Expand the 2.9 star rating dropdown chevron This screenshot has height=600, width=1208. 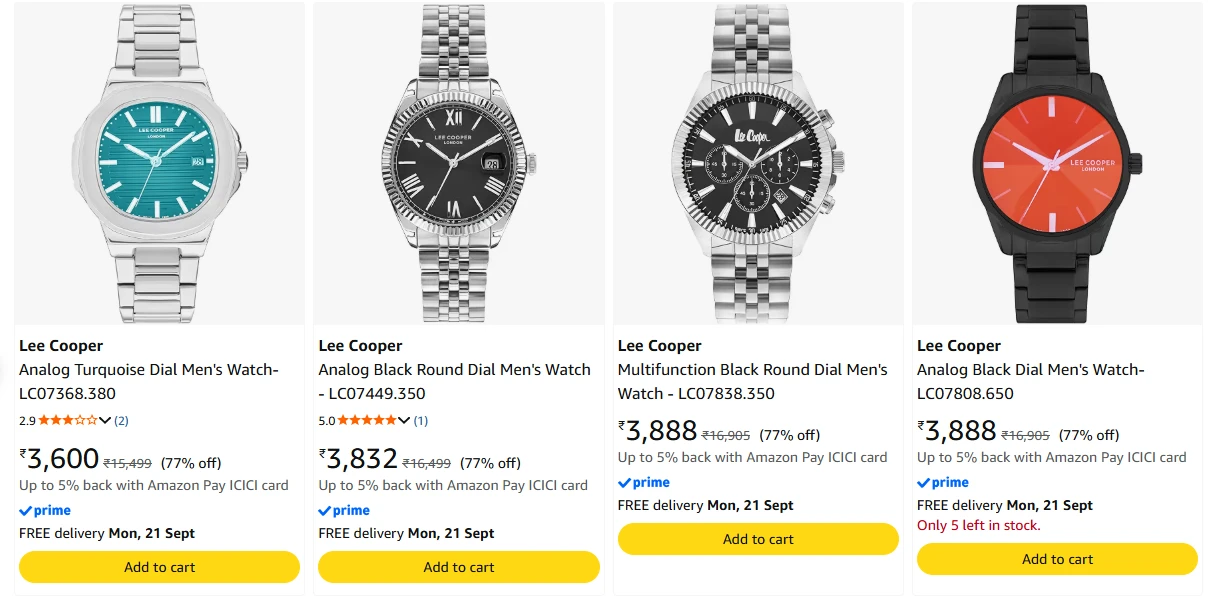[x=105, y=420]
